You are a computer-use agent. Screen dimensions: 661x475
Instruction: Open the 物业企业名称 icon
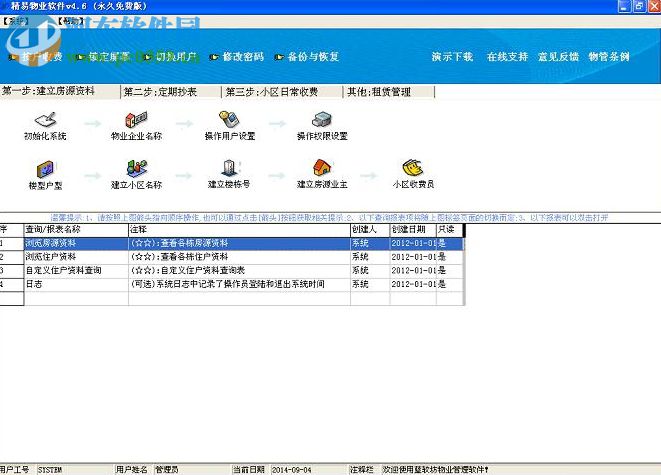tap(136, 119)
